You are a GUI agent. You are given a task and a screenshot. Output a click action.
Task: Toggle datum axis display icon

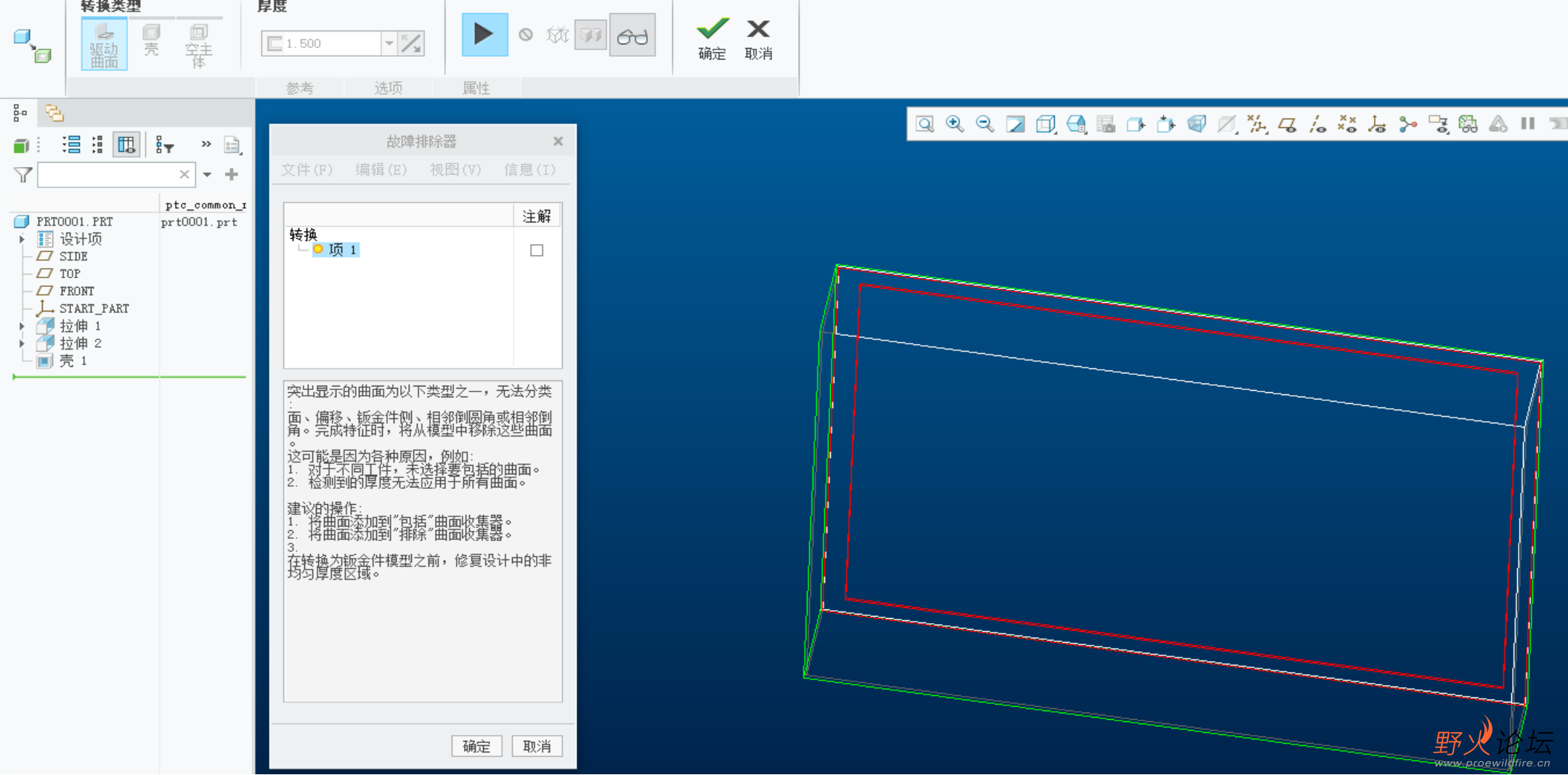point(1317,124)
